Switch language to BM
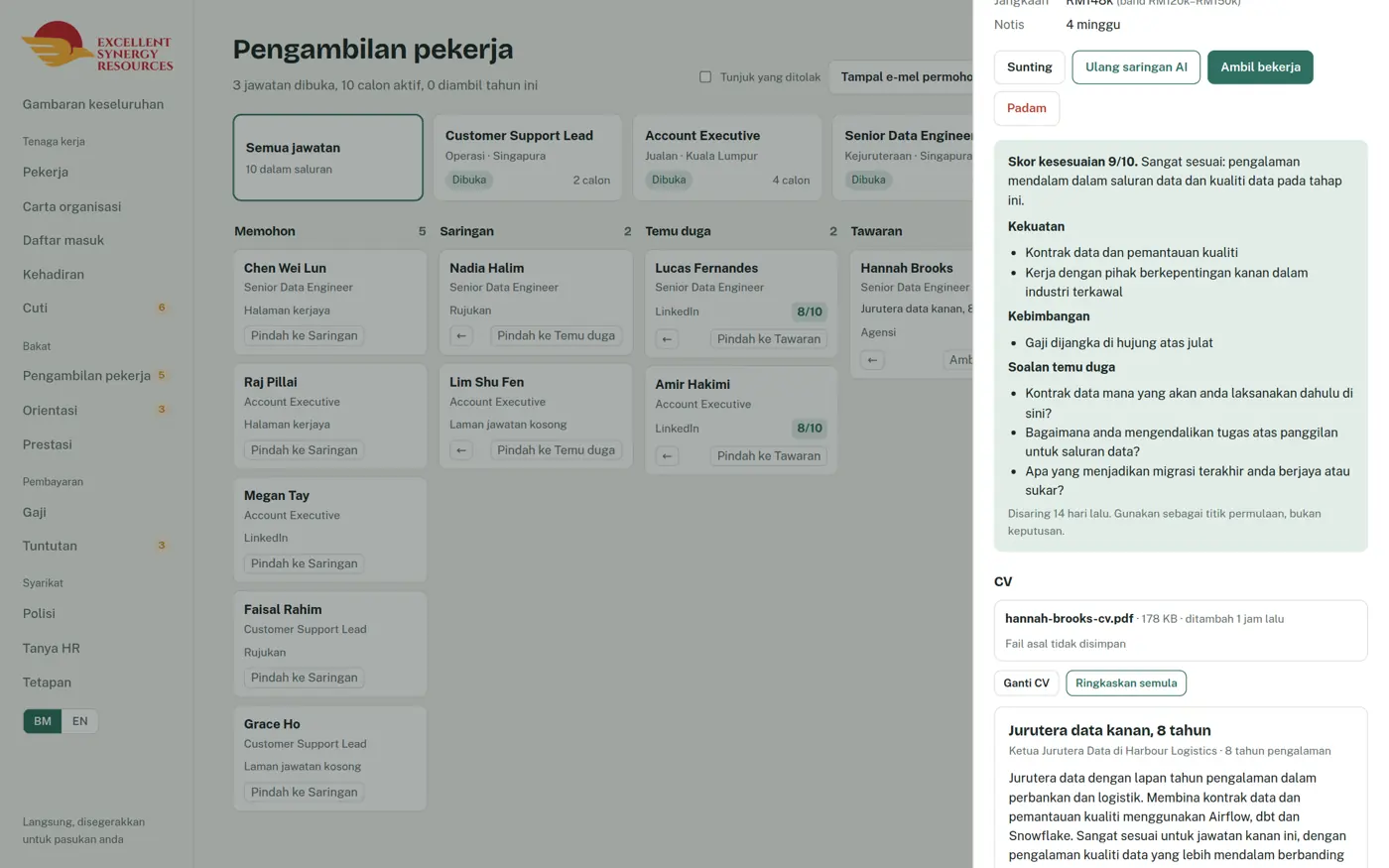The width and height of the screenshot is (1389, 868). (43, 721)
